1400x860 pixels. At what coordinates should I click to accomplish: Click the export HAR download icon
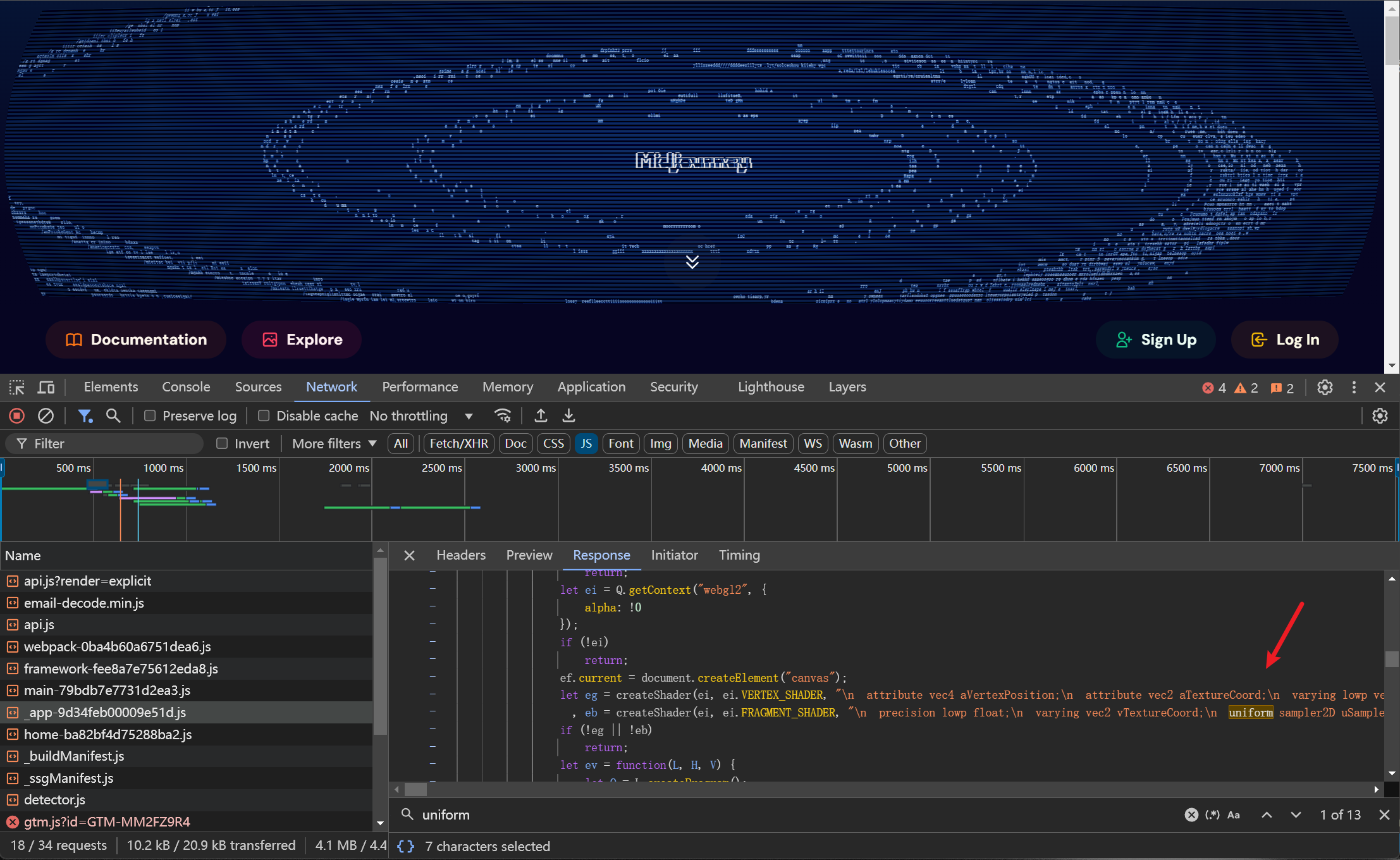pos(568,415)
